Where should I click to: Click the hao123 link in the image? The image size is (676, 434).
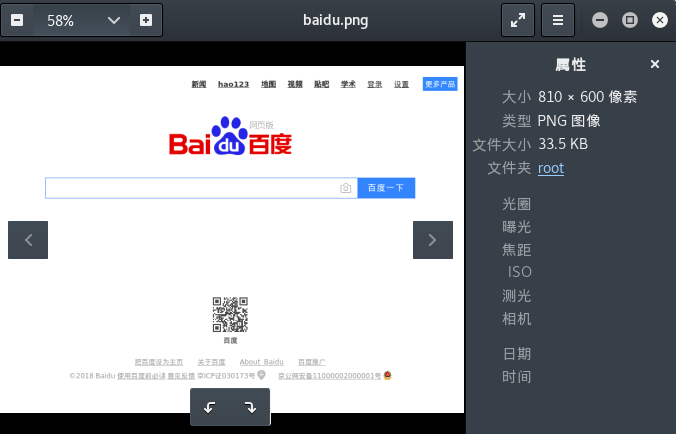(x=233, y=84)
